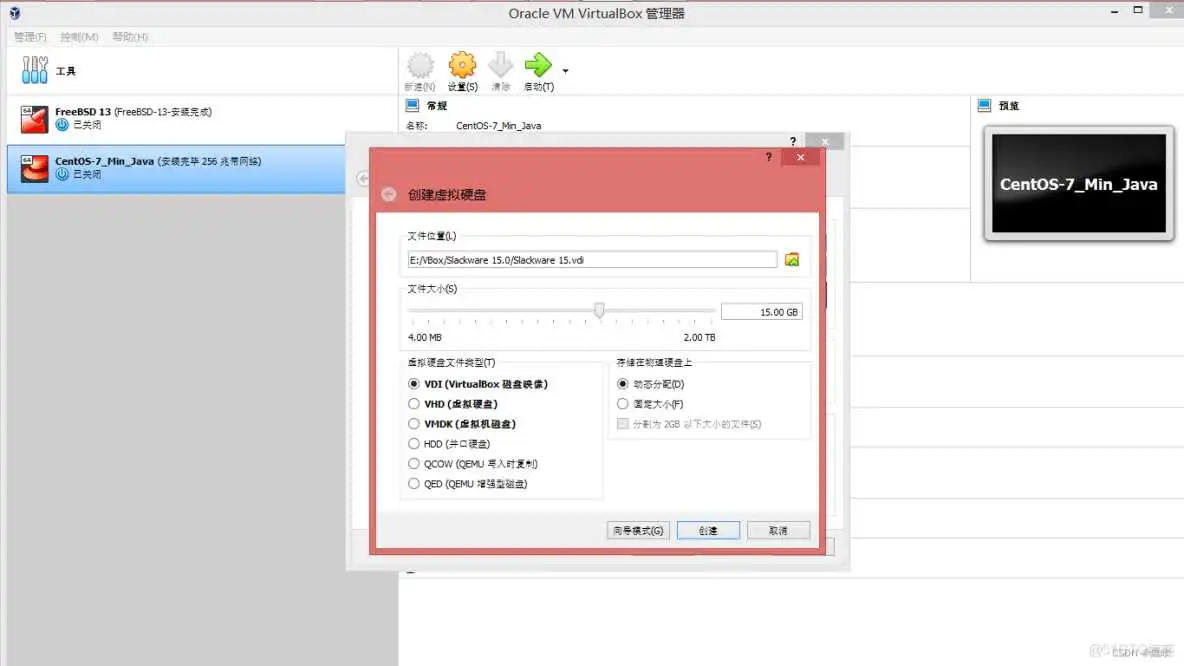Open the 管理(F) menu
The height and width of the screenshot is (666, 1184).
(x=28, y=36)
